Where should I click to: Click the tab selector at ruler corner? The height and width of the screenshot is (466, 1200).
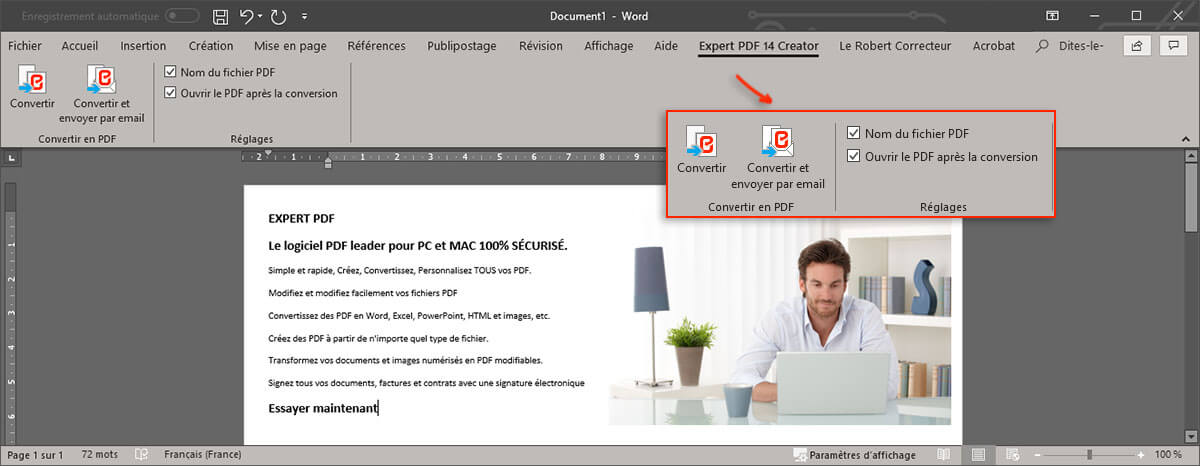click(11, 158)
